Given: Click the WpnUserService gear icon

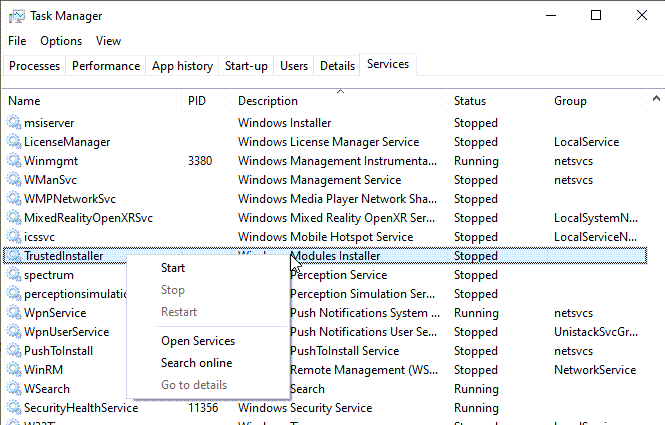Looking at the screenshot, I should pyautogui.click(x=14, y=332).
